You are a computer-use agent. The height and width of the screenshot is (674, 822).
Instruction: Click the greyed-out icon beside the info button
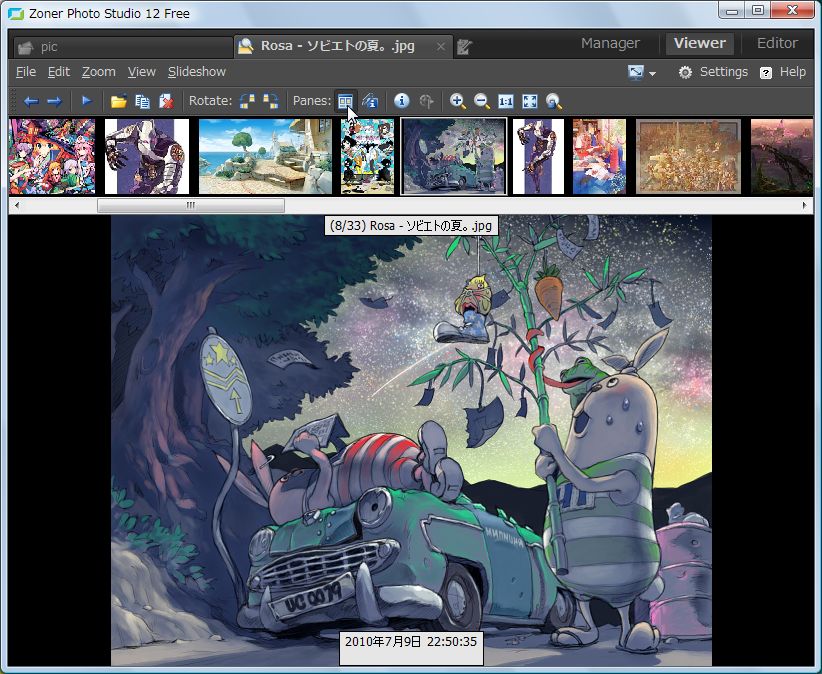click(426, 101)
